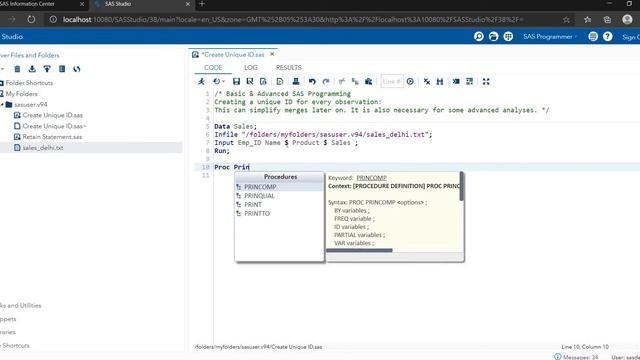This screenshot has width=640, height=360.
Task: Expand Snippets section
Action: [x=8, y=319]
